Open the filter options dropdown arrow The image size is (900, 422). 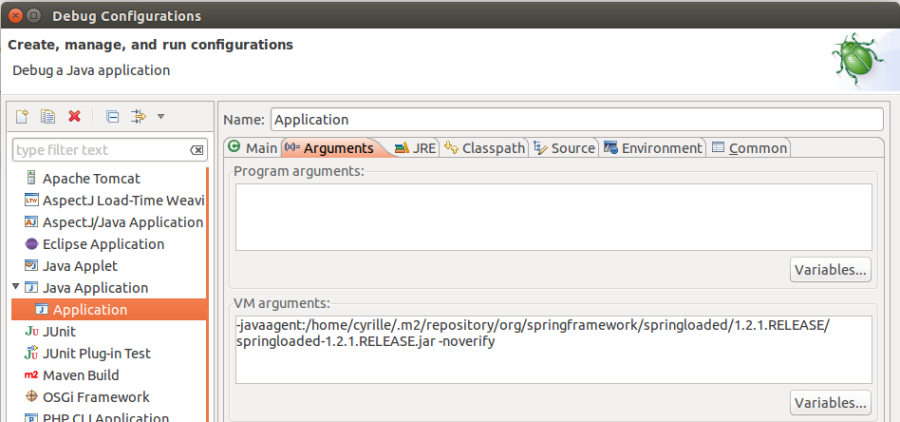161,117
